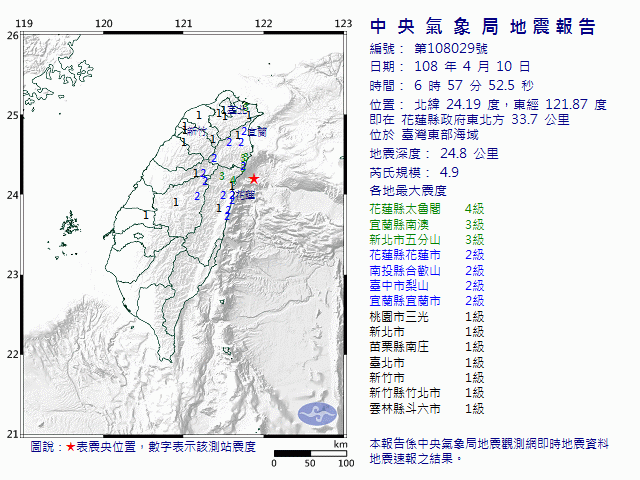Image resolution: width=640 pixels, height=480 pixels.
Task: Click the report number 第108029號
Action: click(450, 48)
